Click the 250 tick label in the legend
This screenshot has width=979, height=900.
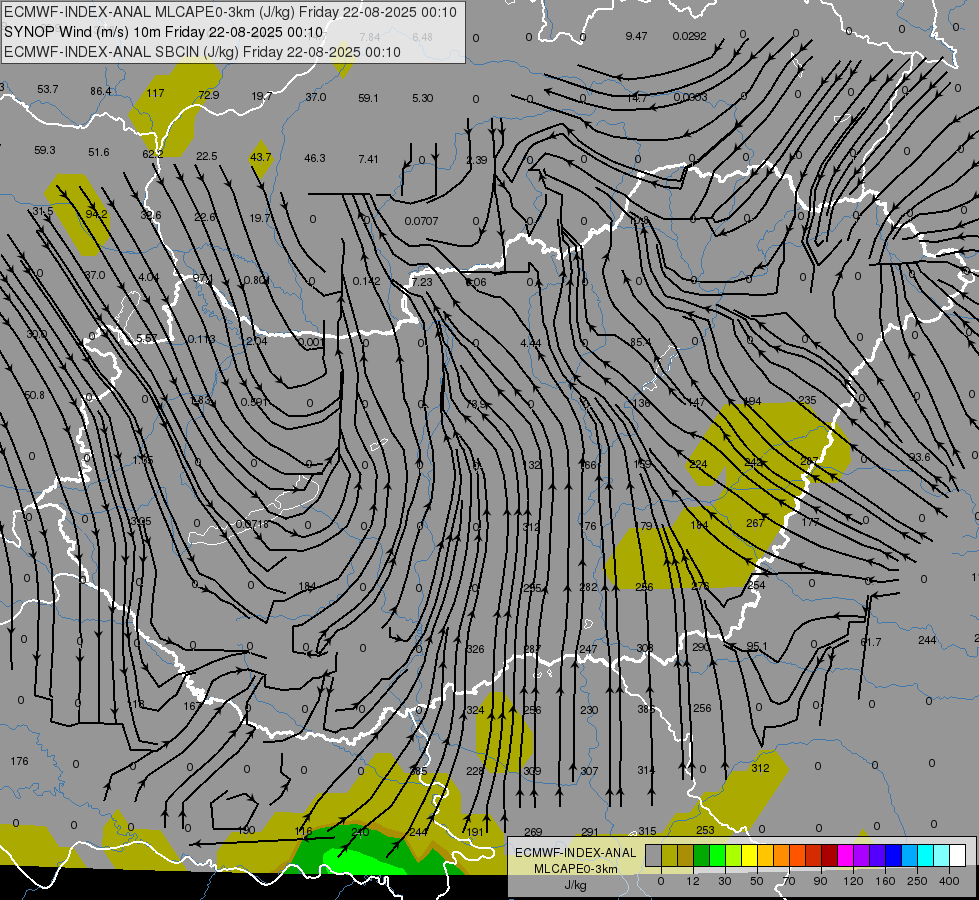click(917, 881)
